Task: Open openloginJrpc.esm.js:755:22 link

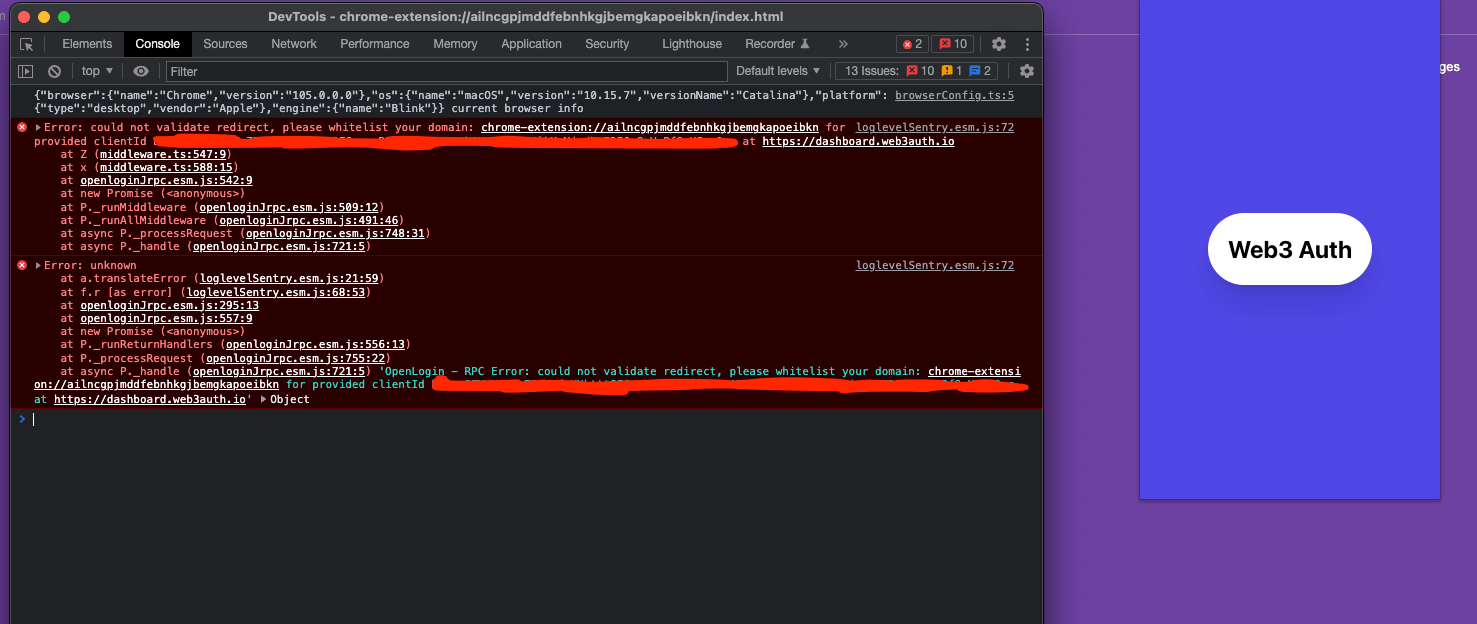Action: (x=295, y=358)
